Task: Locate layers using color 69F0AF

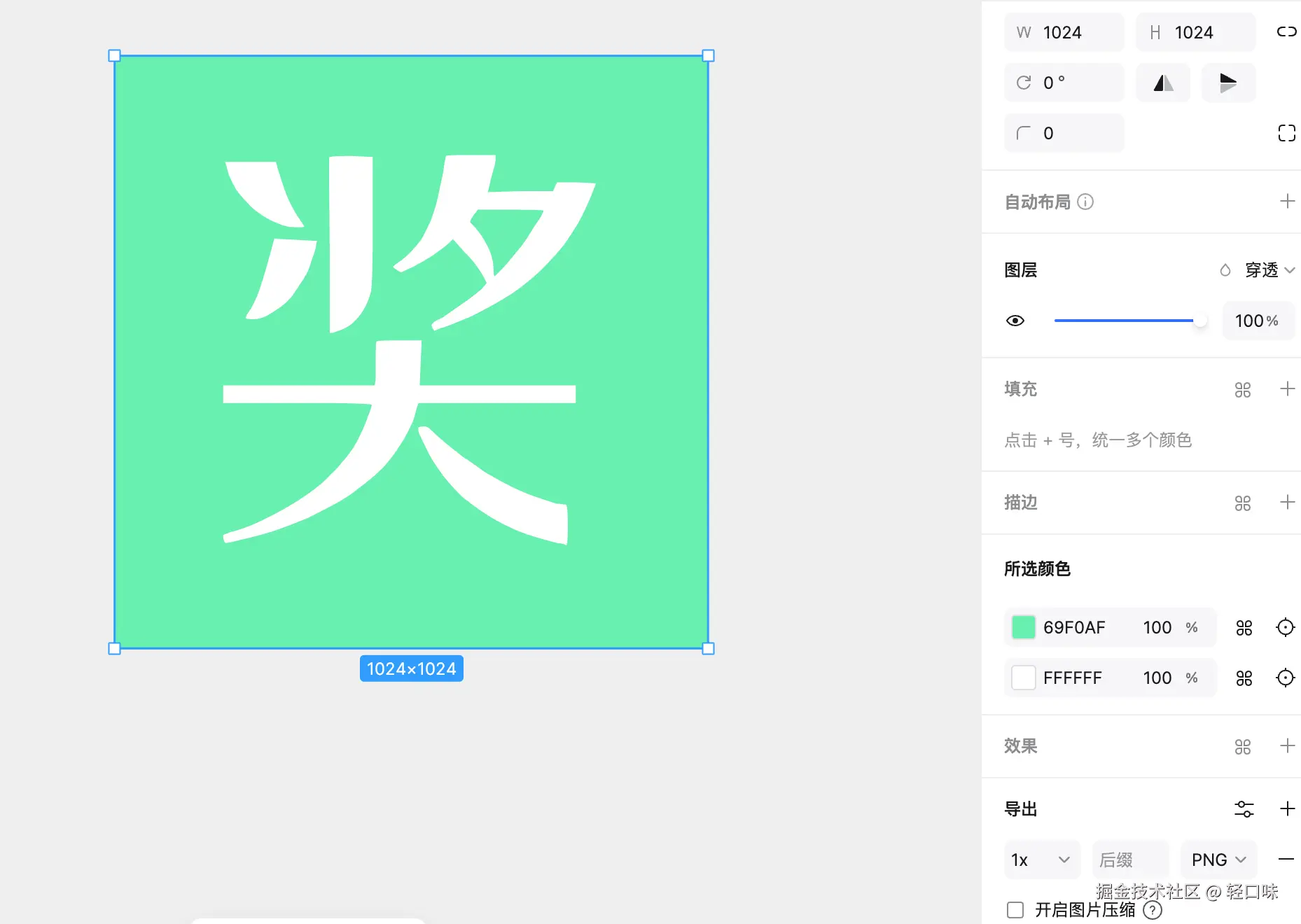Action: point(1286,627)
